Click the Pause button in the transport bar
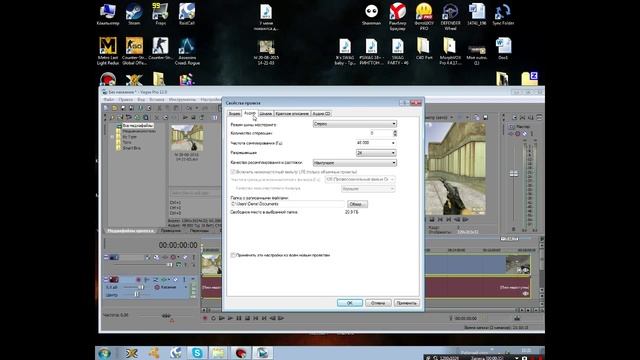 tap(239, 318)
